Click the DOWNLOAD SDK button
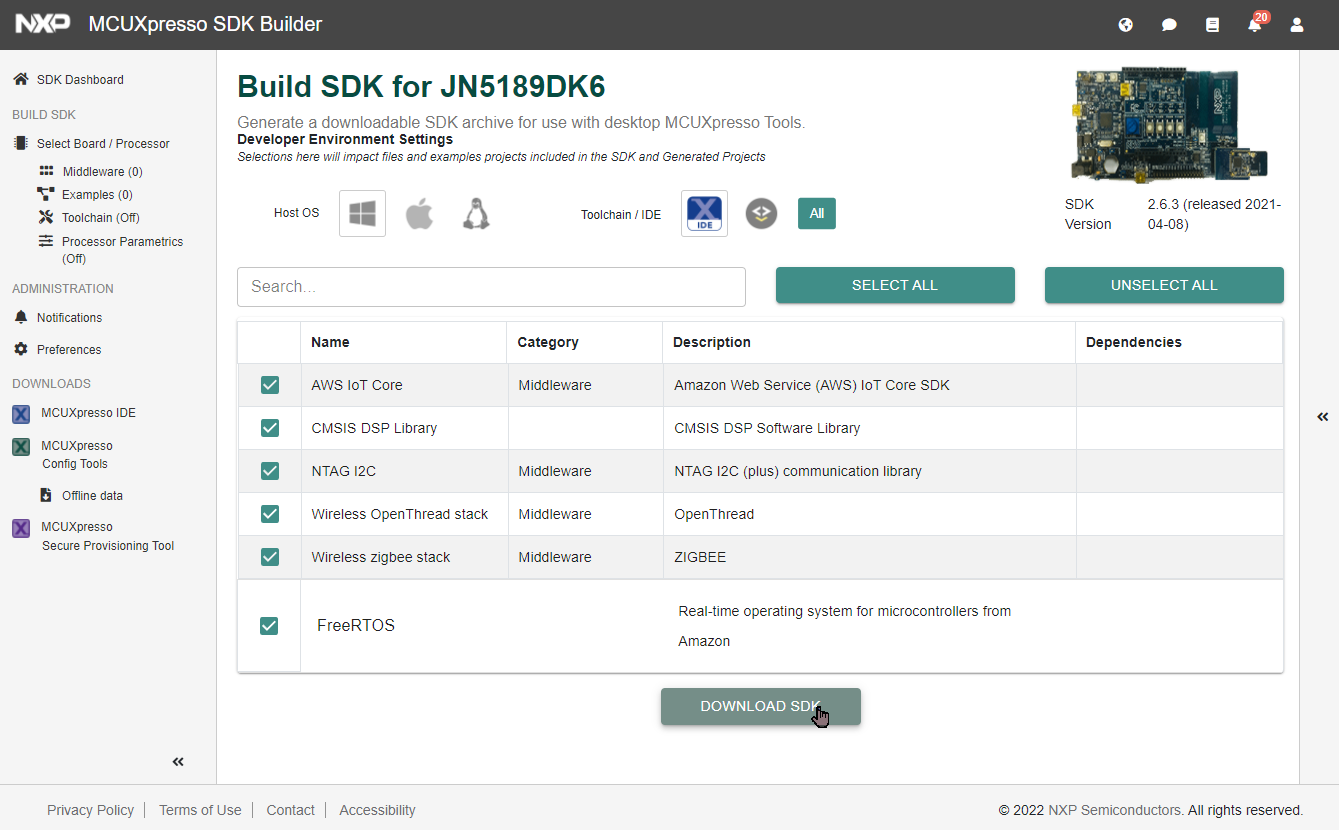The image size is (1339, 830). (x=761, y=706)
